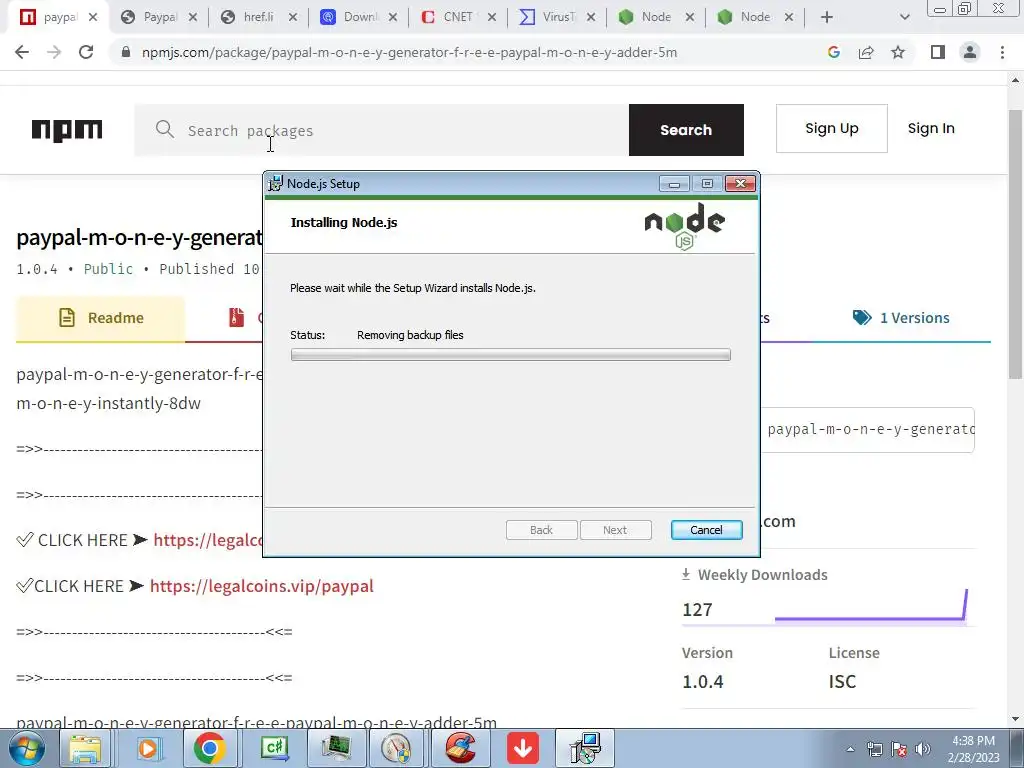The height and width of the screenshot is (768, 1024).
Task: Close the last Node tab
Action: pyautogui.click(x=789, y=17)
